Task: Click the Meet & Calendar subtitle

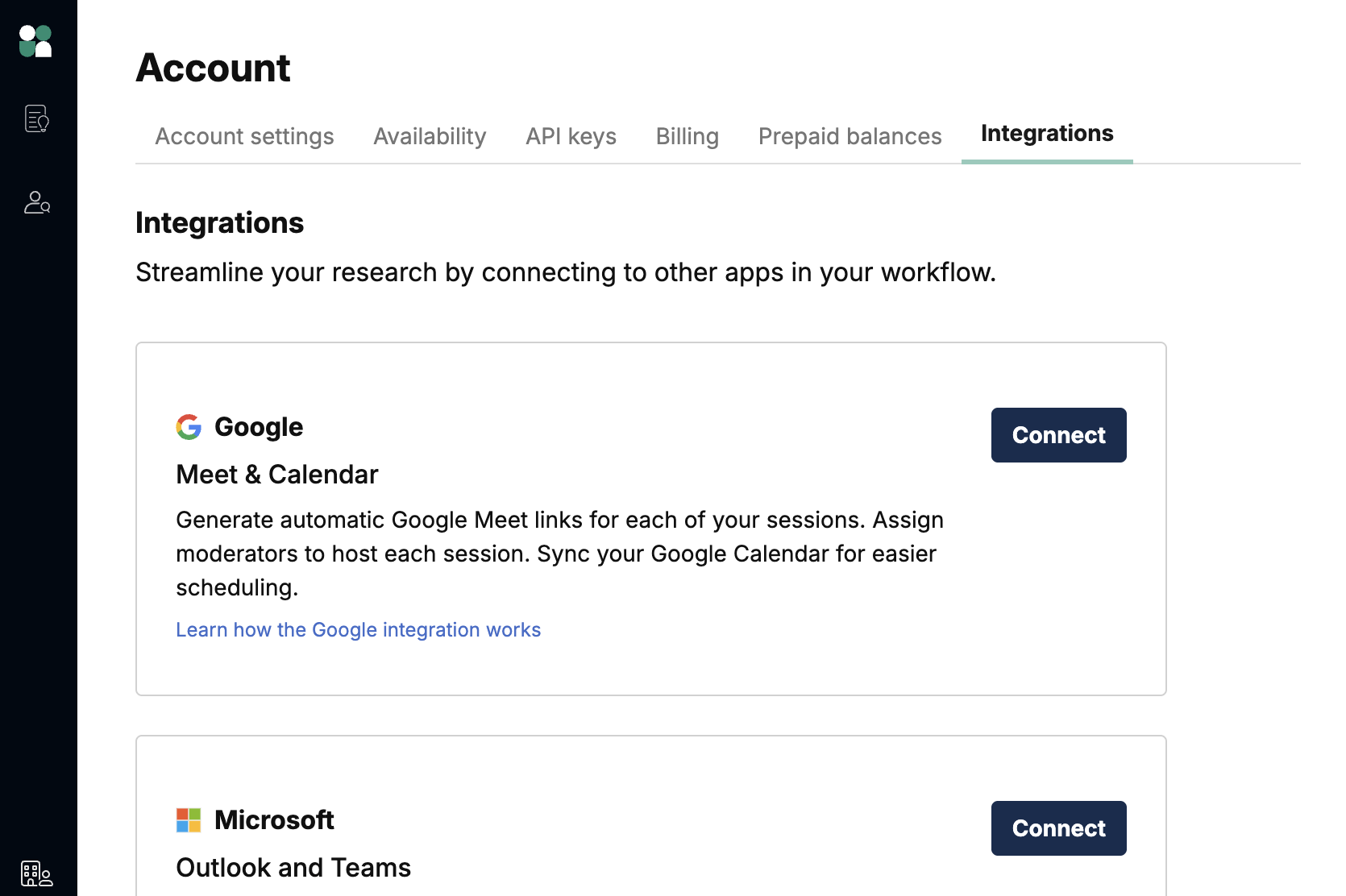Action: 277,475
